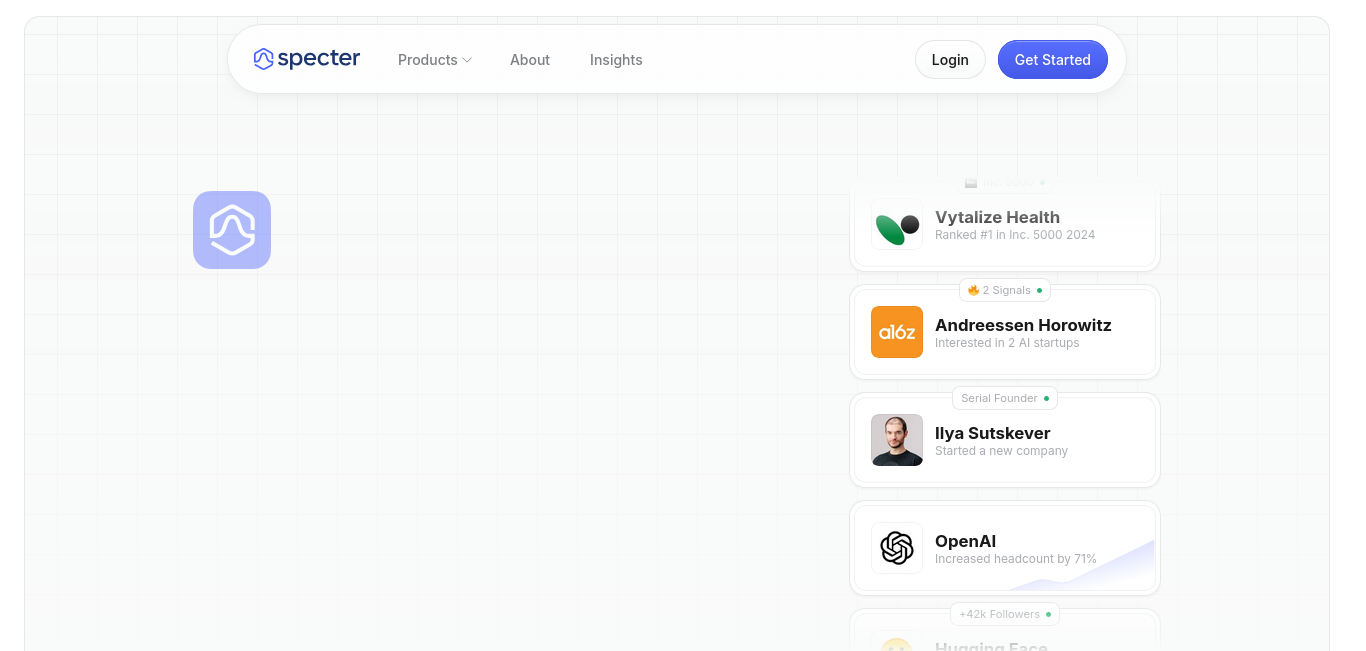Click the OpenAI knot logo
The height and width of the screenshot is (651, 1366).
[897, 548]
